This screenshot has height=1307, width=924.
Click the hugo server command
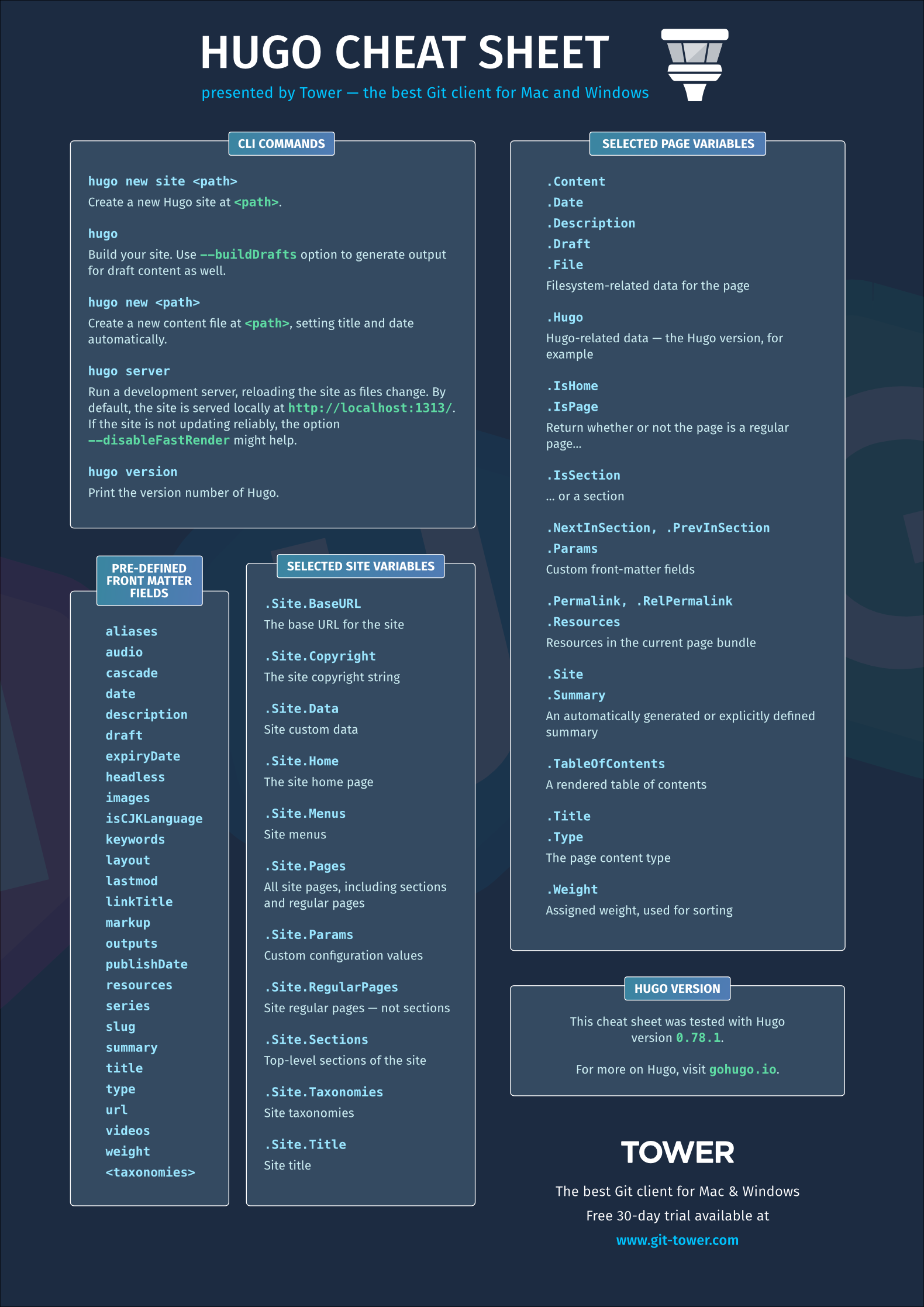click(x=129, y=371)
